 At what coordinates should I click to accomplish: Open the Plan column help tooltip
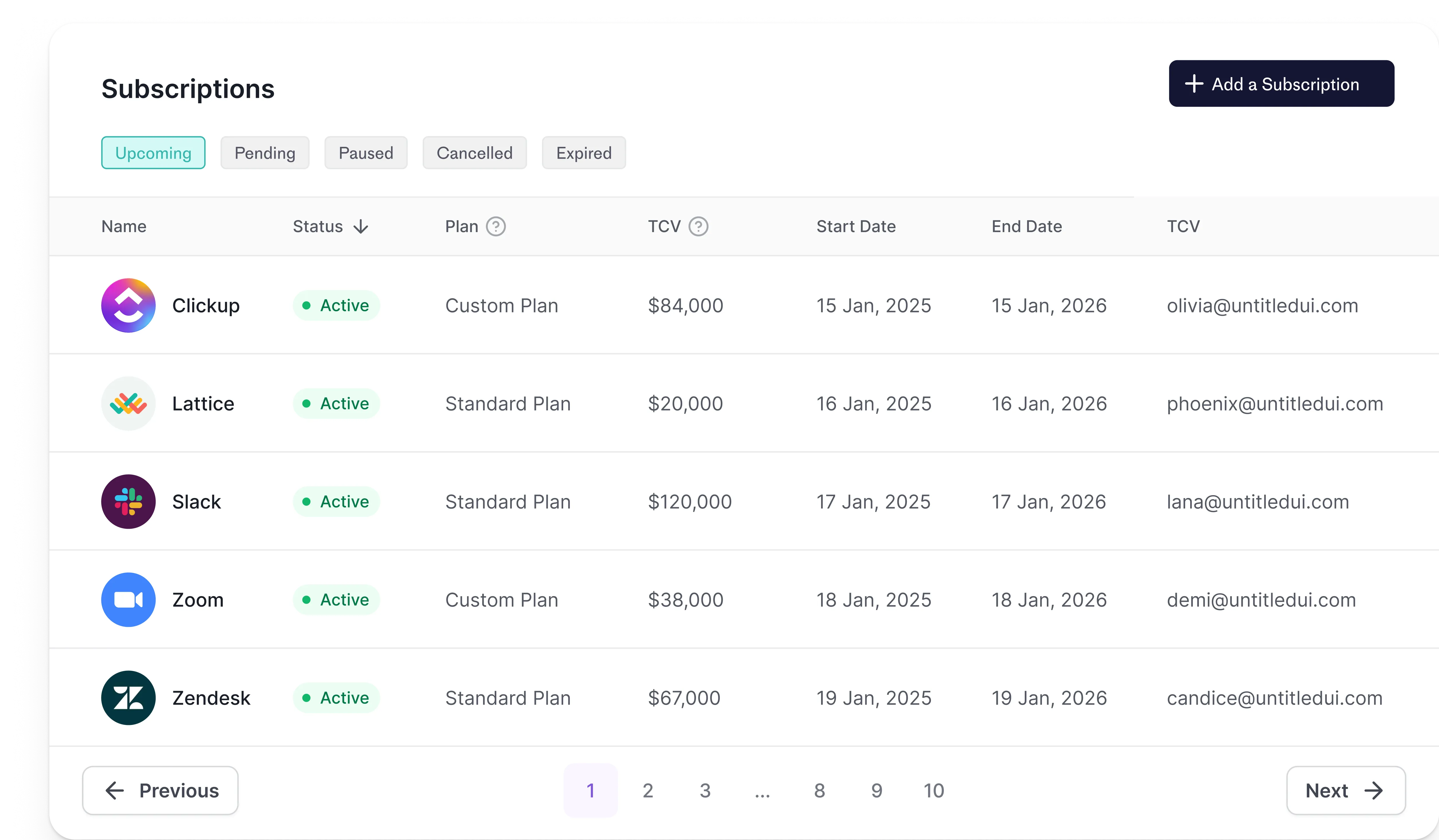tap(496, 226)
